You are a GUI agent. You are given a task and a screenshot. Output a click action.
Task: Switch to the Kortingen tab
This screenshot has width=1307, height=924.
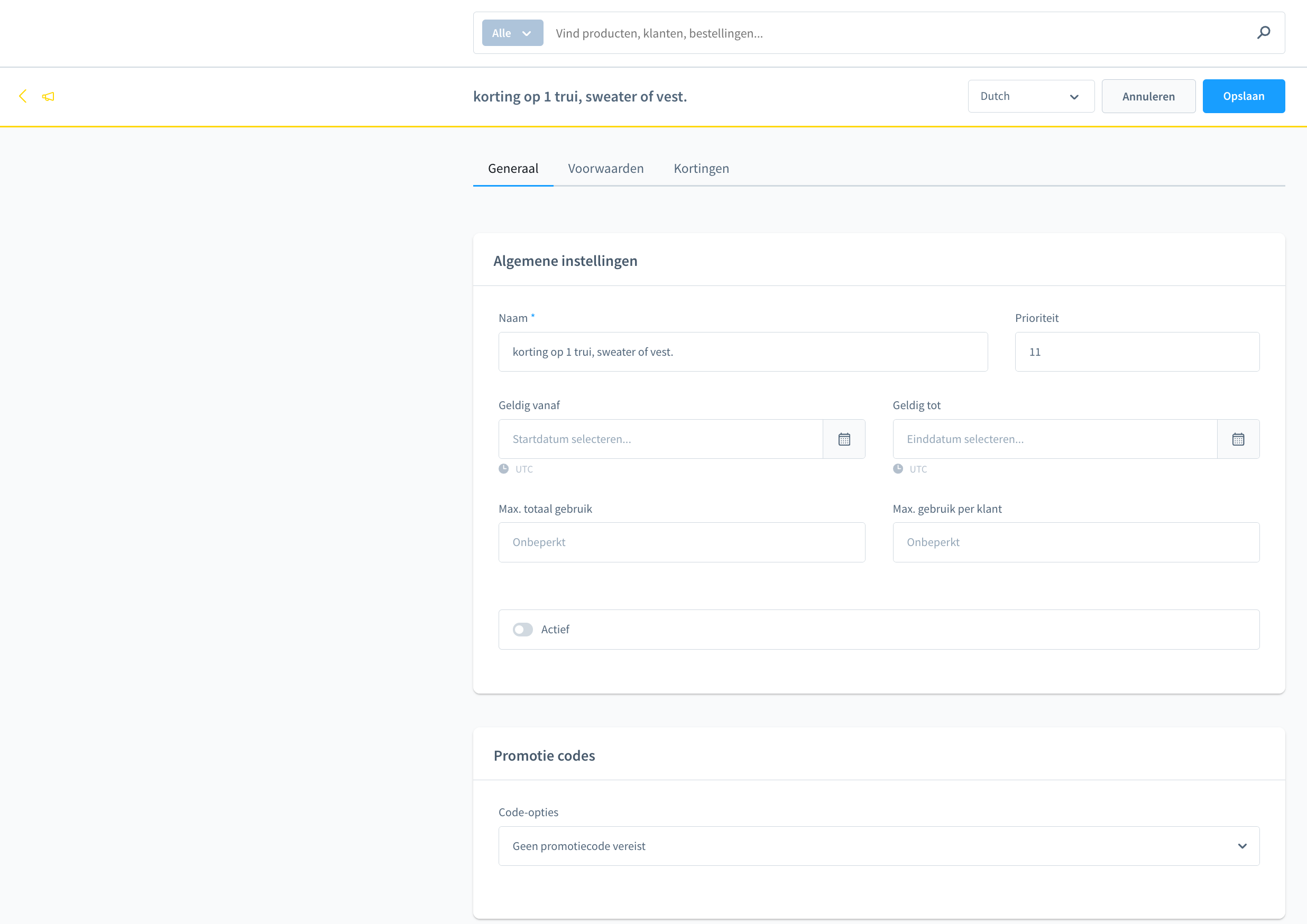701,169
